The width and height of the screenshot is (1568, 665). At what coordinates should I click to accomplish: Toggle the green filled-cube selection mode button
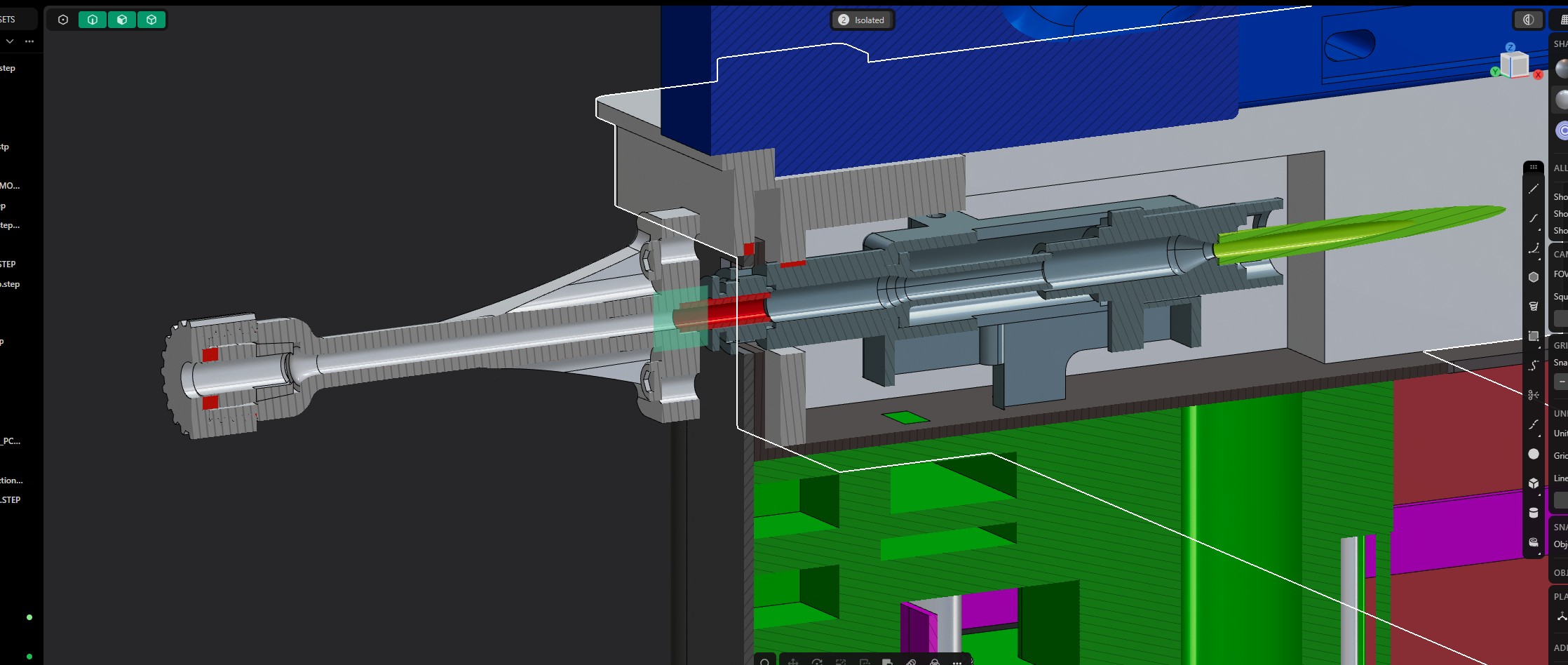click(122, 20)
